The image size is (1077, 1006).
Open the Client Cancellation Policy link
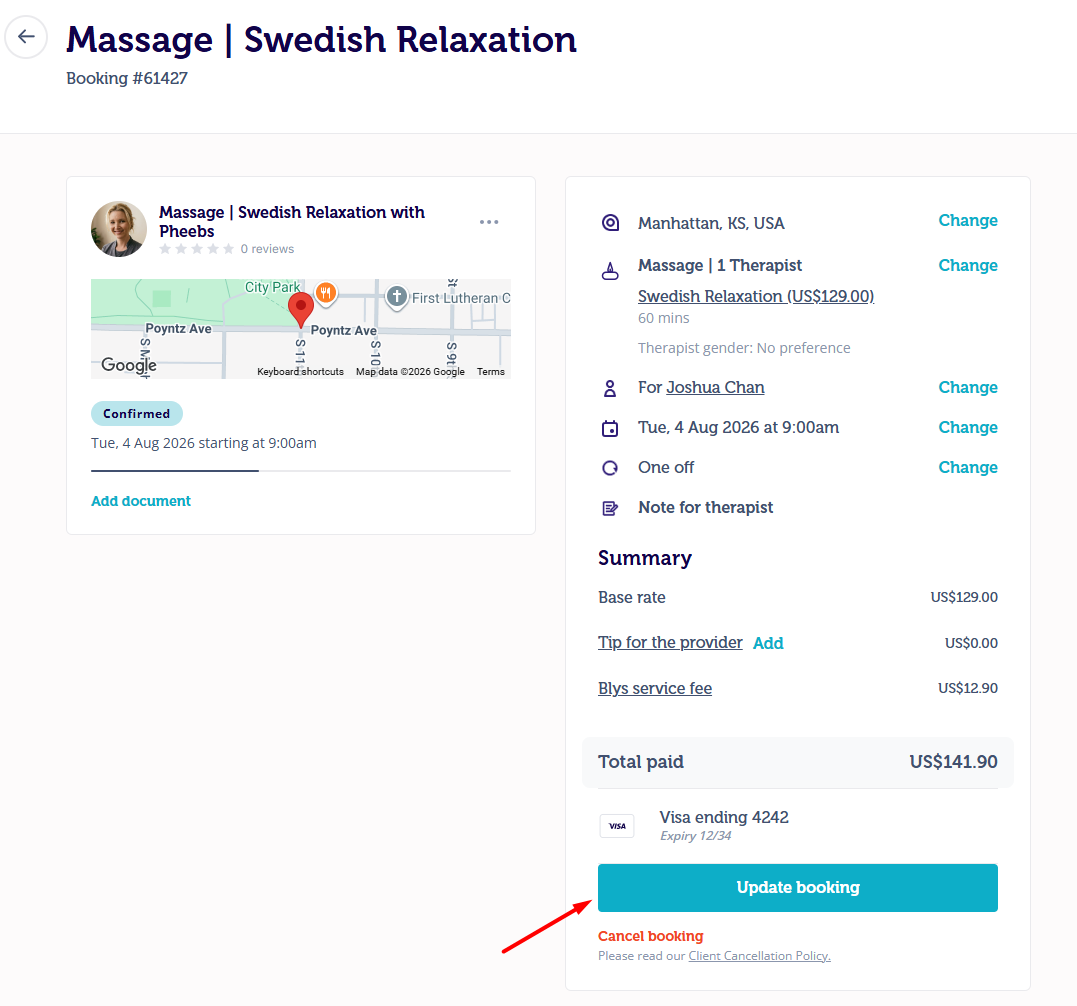760,956
